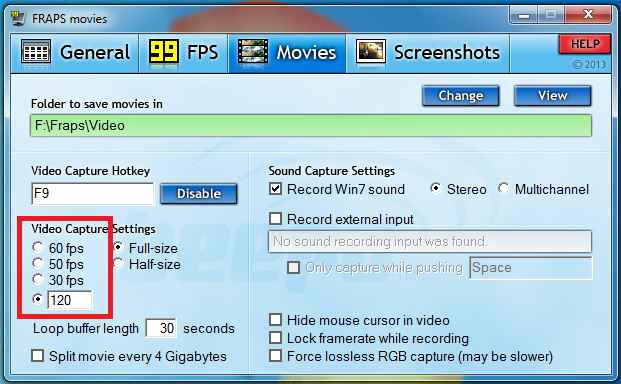Screen dimensions: 621x384
Task: Enable Lock framerate while recording
Action: pyautogui.click(x=276, y=338)
